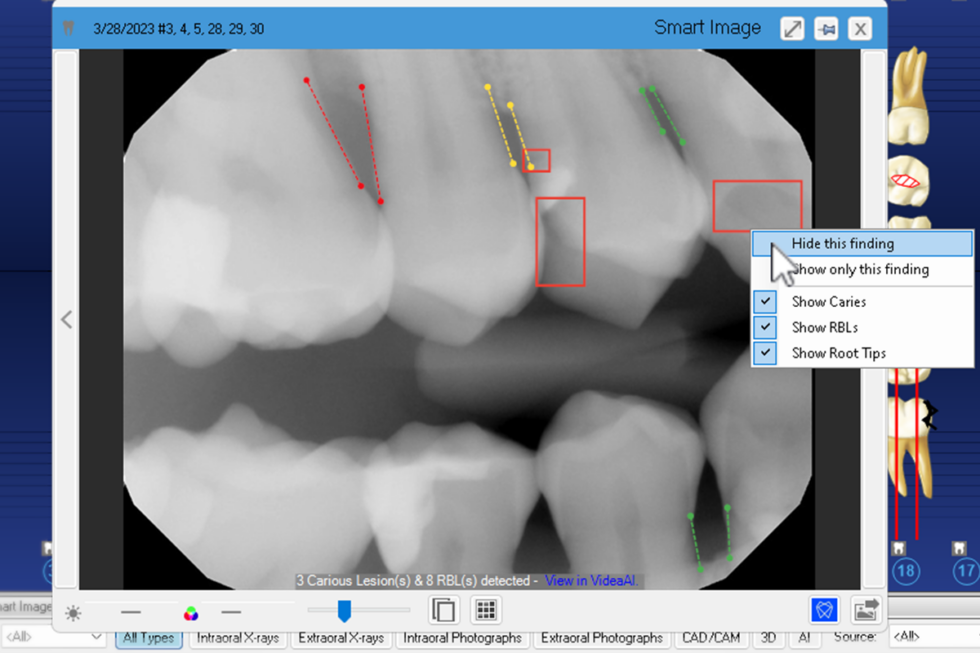The image size is (980, 653).
Task: Open the image grid layout icon
Action: pyautogui.click(x=486, y=610)
